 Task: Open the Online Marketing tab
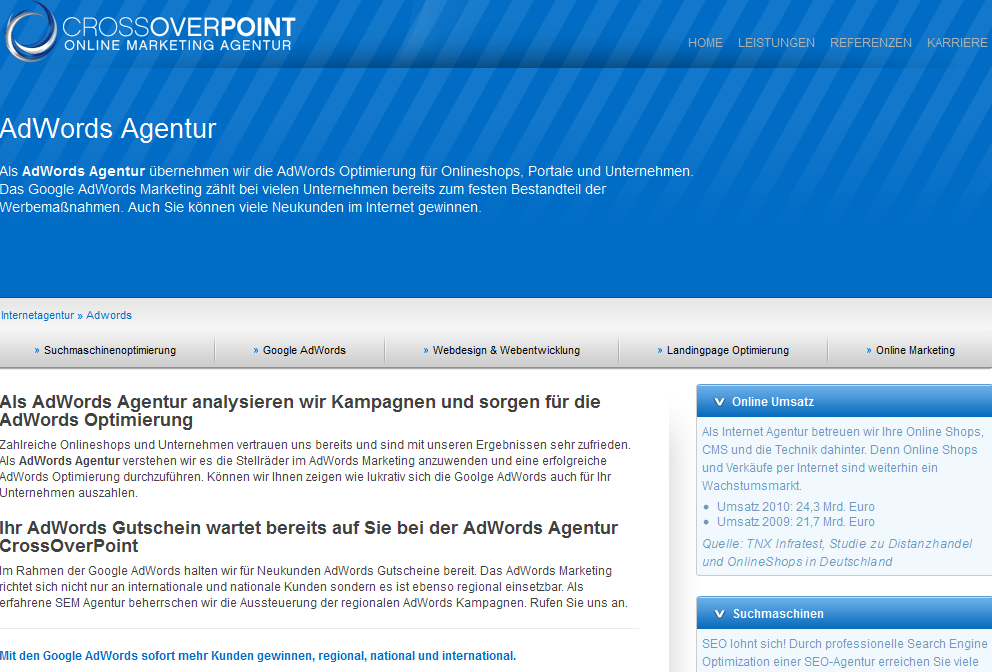pyautogui.click(x=914, y=350)
